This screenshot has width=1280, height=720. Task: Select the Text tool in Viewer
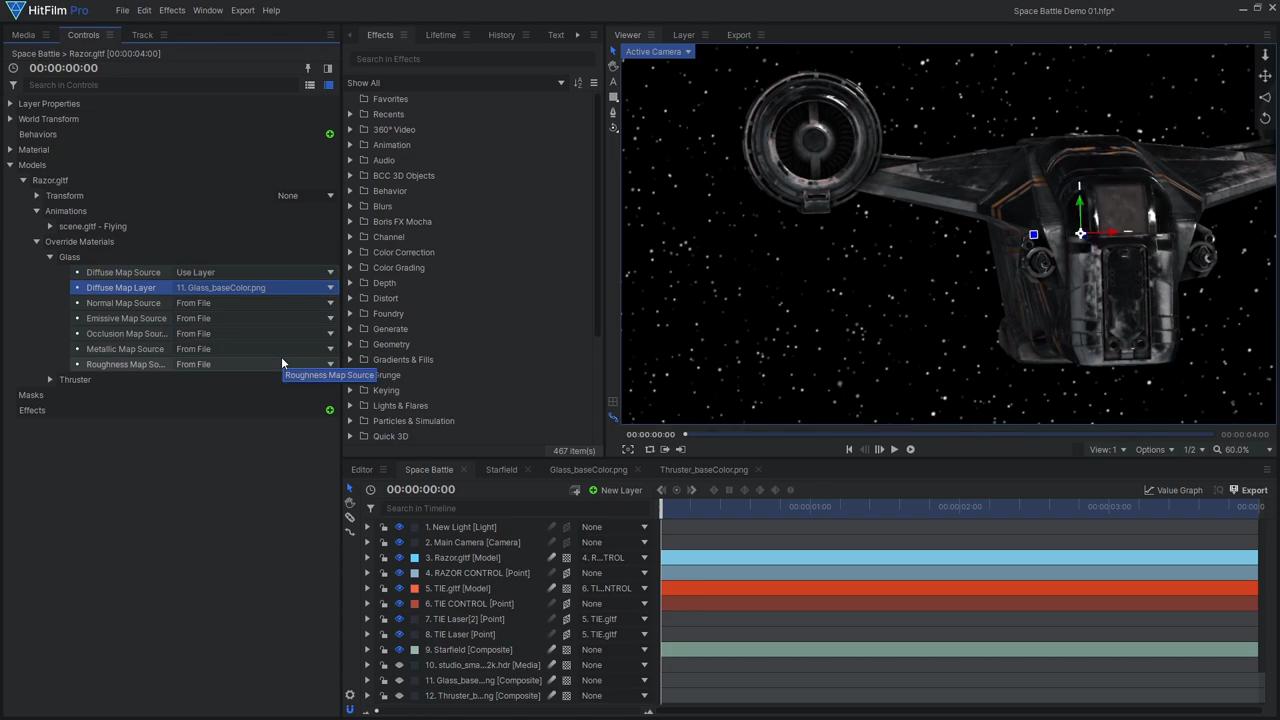613,82
